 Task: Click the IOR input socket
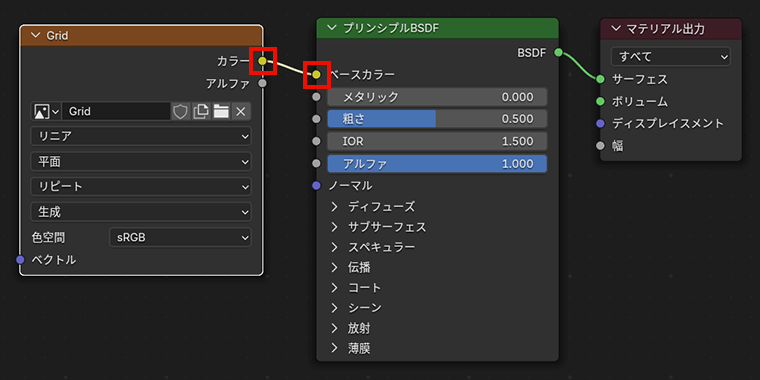pos(317,142)
